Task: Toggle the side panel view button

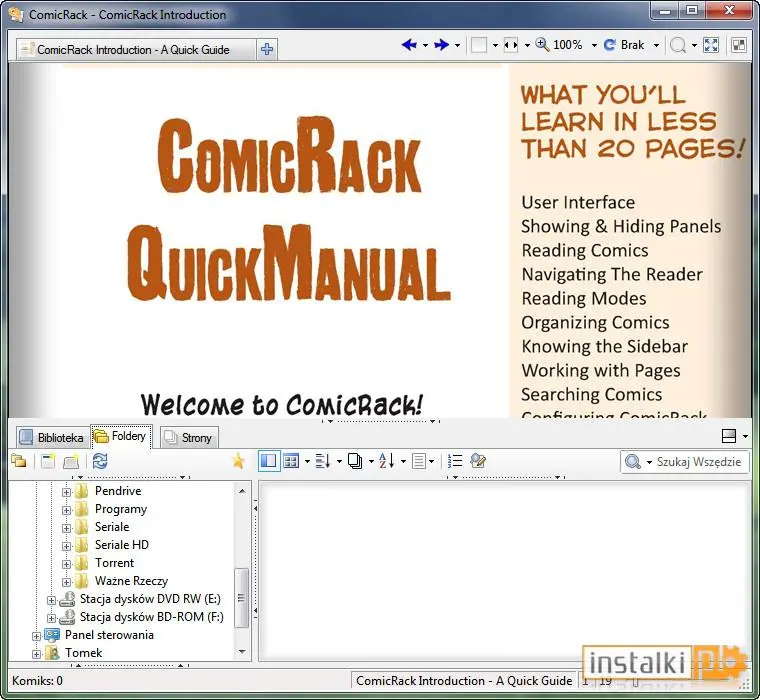Action: 269,461
